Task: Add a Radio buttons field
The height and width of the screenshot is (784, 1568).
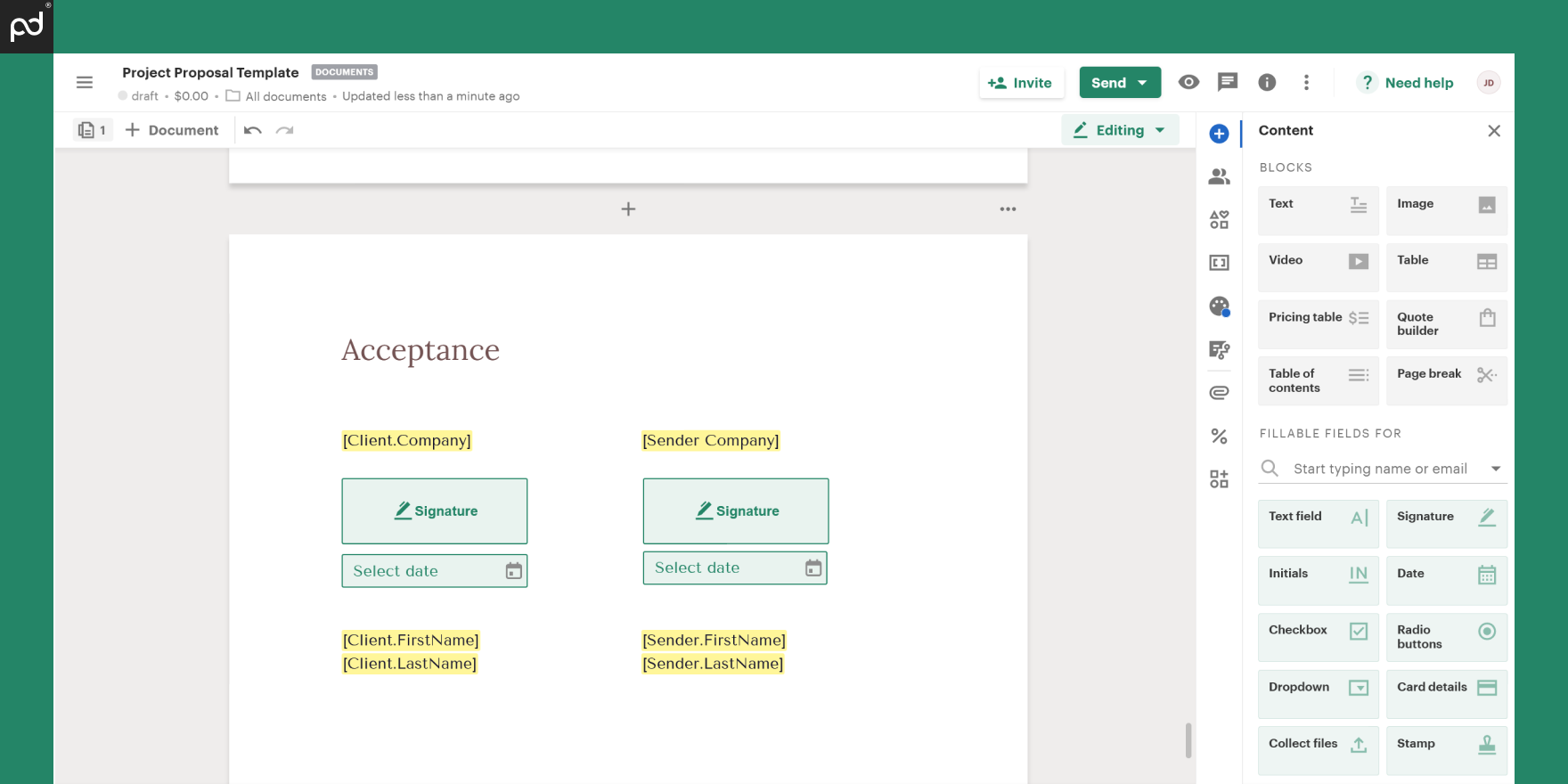Action: [1446, 637]
